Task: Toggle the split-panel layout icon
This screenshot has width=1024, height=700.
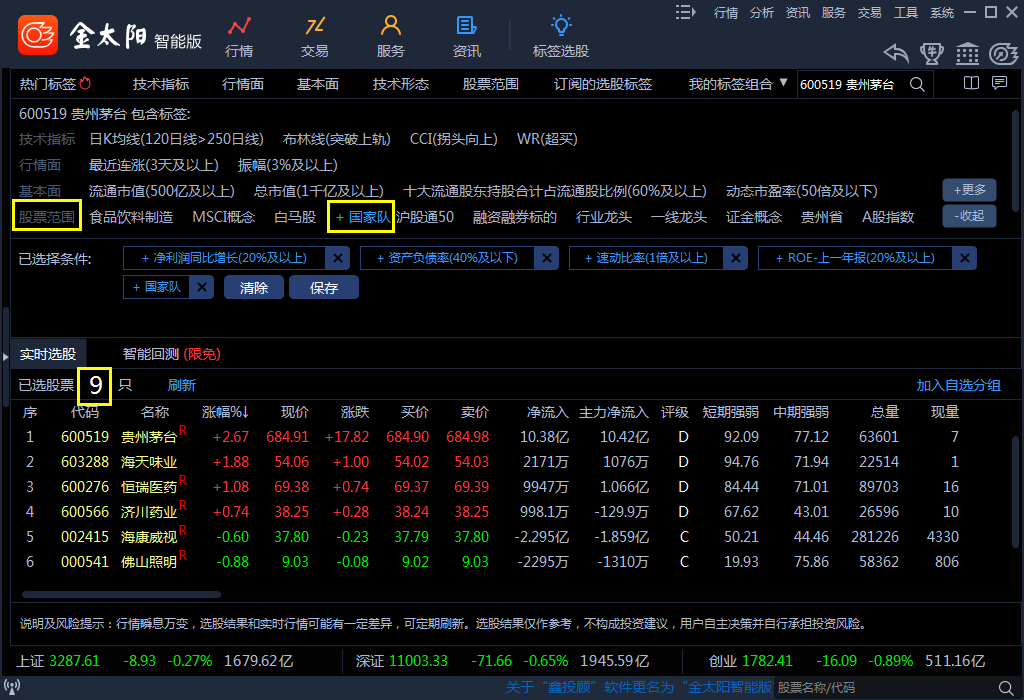Action: click(x=971, y=83)
